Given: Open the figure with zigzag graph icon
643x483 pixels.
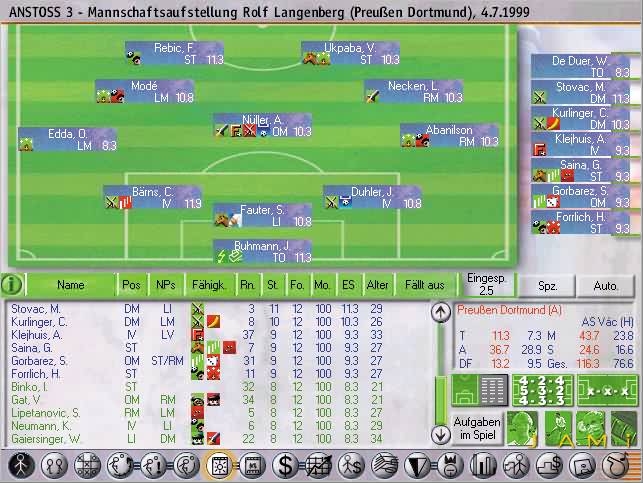Looking at the screenshot, I should tap(516, 465).
